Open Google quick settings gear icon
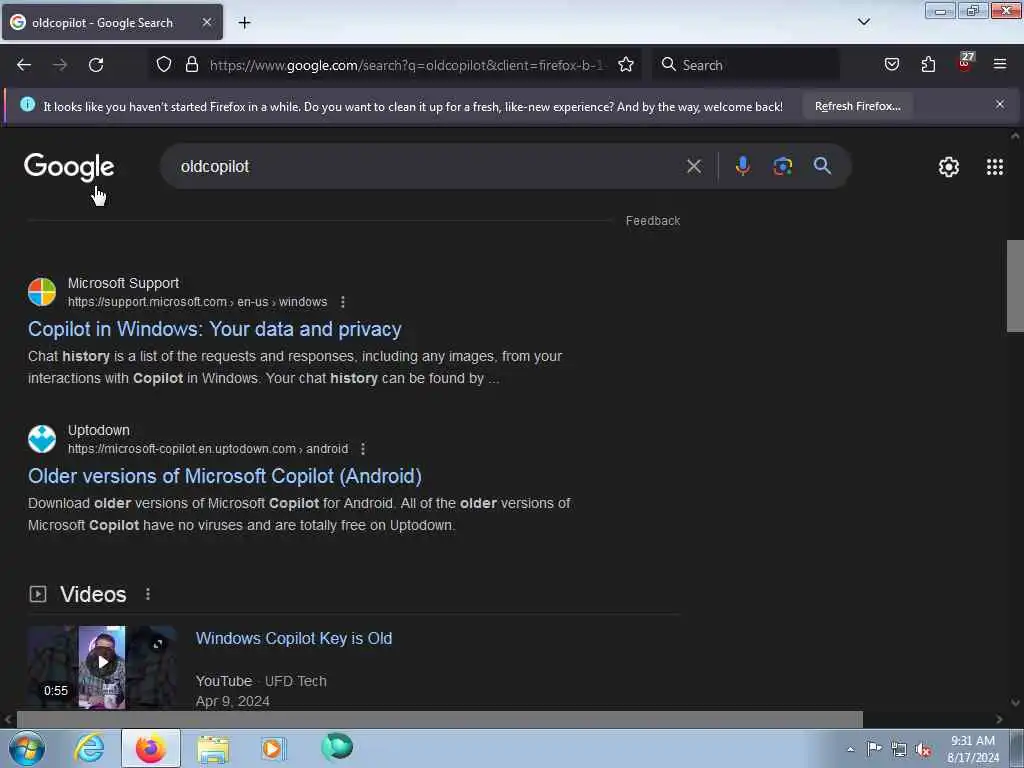Image resolution: width=1024 pixels, height=768 pixels. [948, 167]
